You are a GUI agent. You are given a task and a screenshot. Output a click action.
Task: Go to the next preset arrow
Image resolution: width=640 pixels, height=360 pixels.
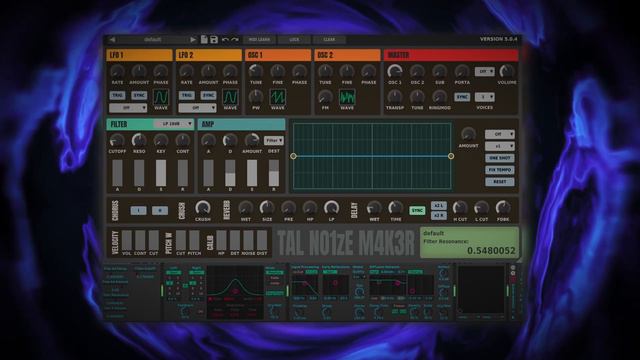click(193, 40)
